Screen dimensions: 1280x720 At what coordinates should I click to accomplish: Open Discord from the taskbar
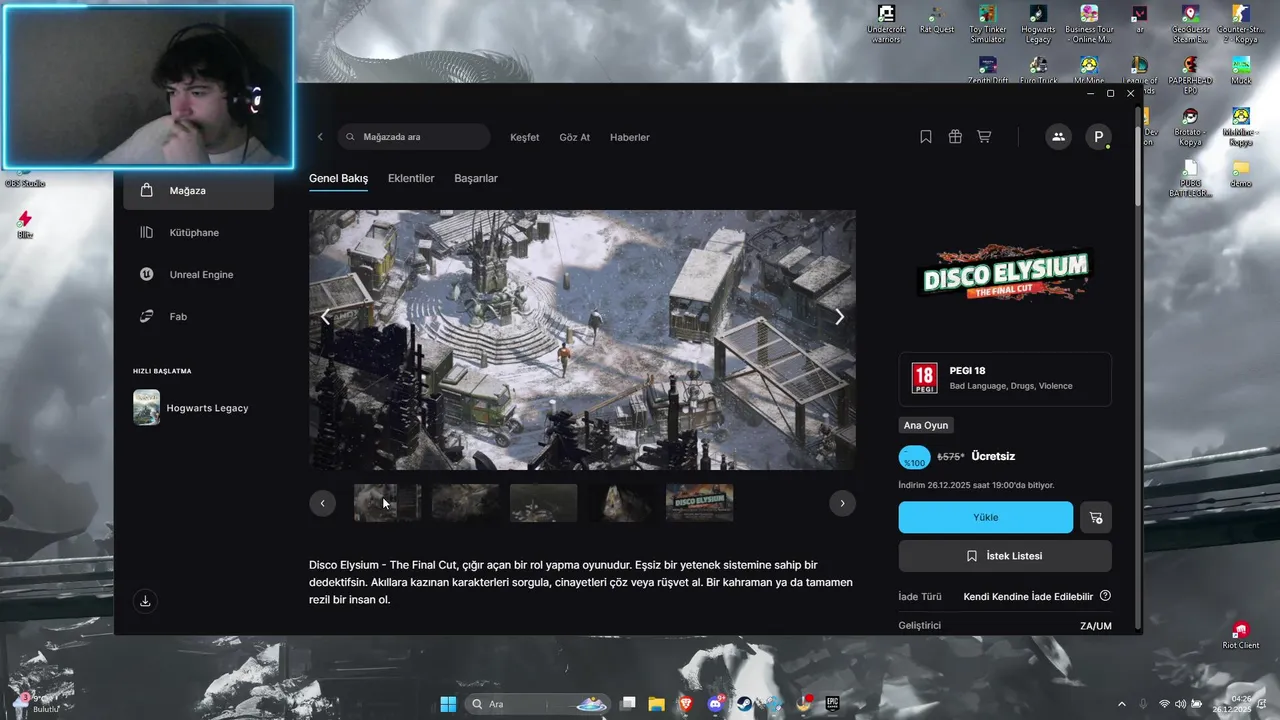click(715, 704)
